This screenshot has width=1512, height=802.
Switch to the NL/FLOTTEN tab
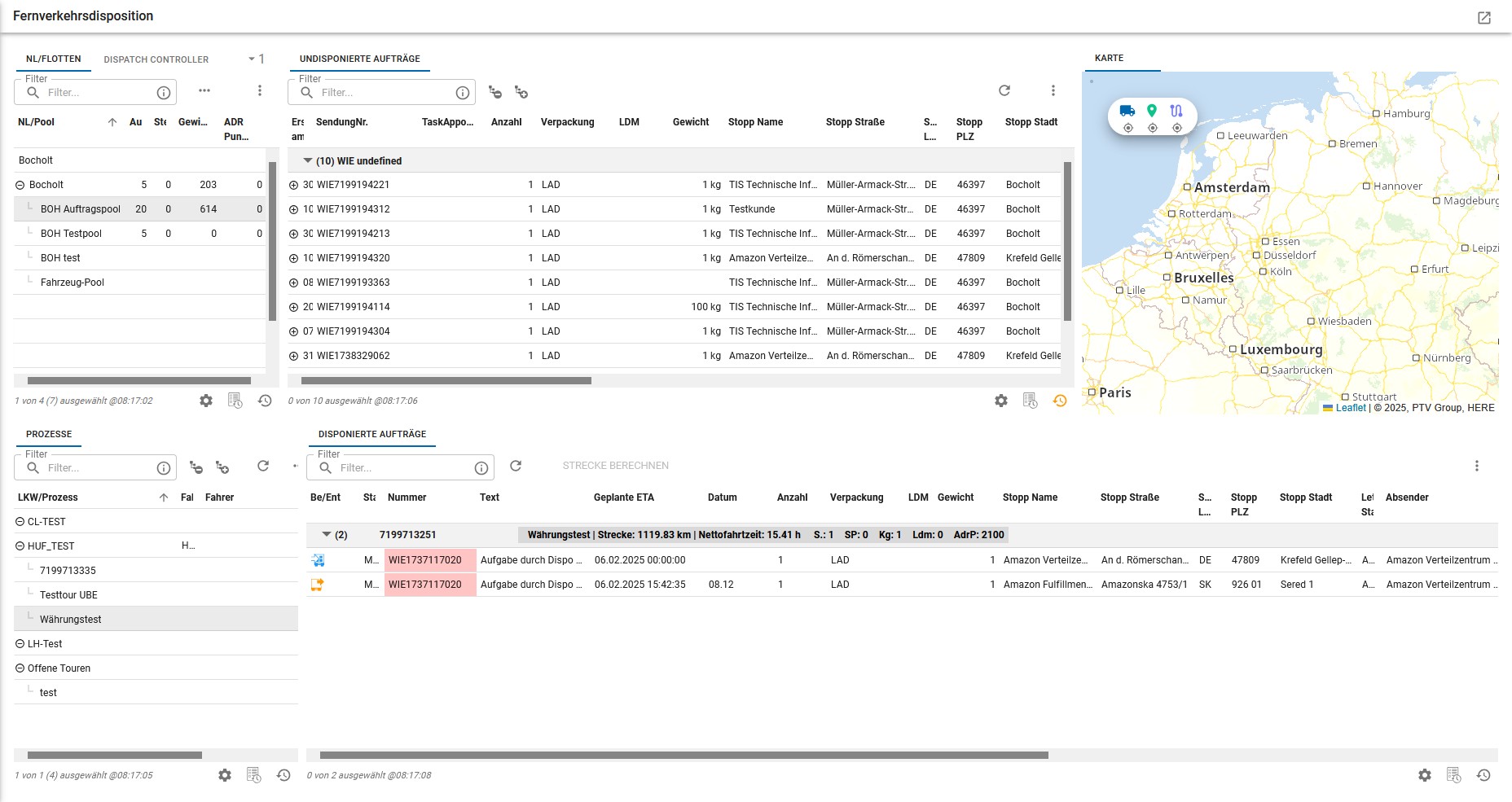point(53,59)
